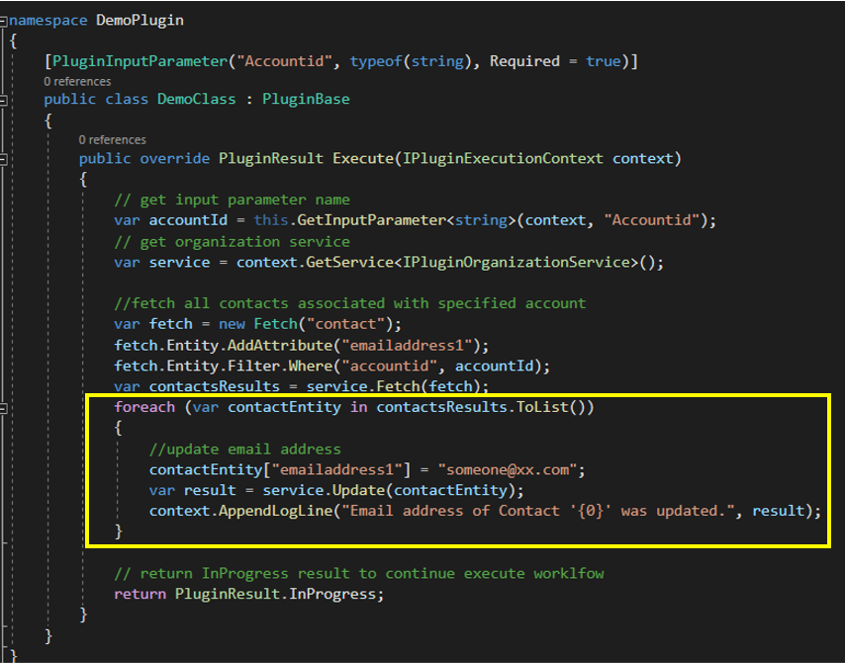
Task: Collapse the DemoClass class region
Action: tap(4, 100)
